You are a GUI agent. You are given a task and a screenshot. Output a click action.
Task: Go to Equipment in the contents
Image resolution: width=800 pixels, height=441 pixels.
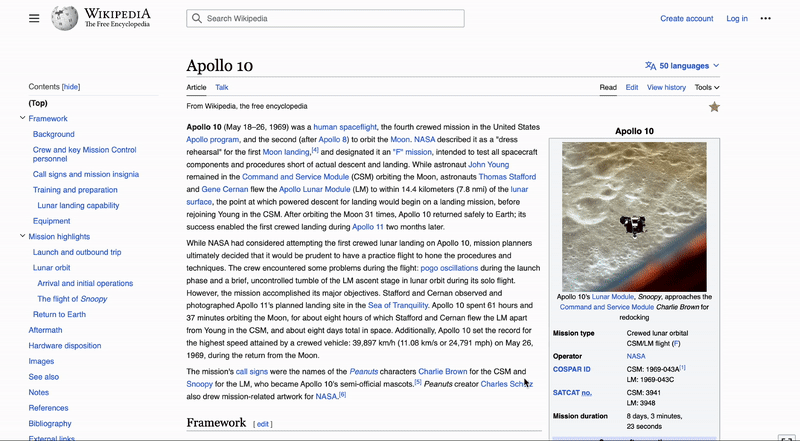coord(52,221)
